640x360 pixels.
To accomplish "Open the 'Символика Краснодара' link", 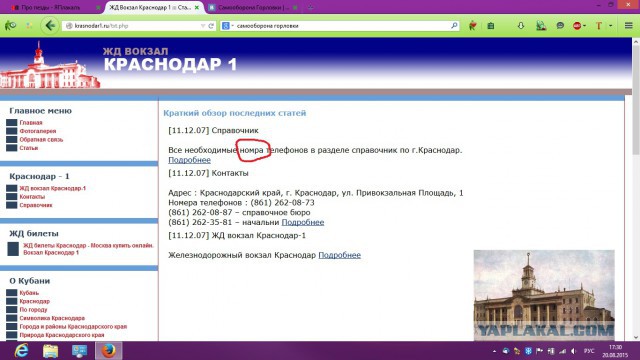I will click(52, 318).
